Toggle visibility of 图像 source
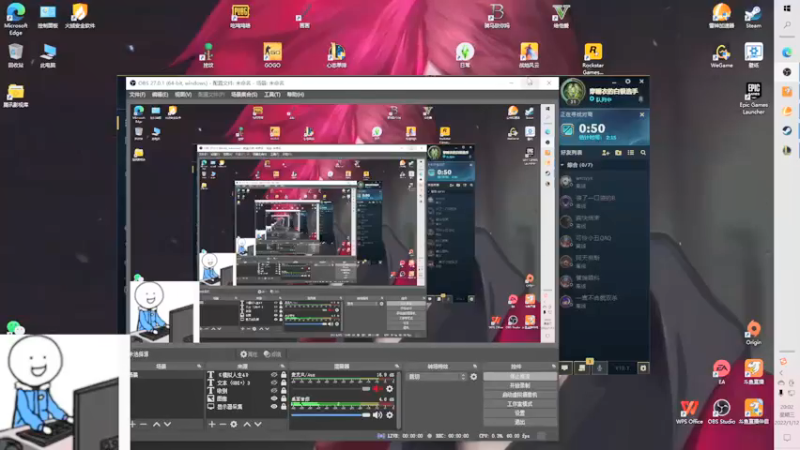The width and height of the screenshot is (800, 450). [274, 398]
